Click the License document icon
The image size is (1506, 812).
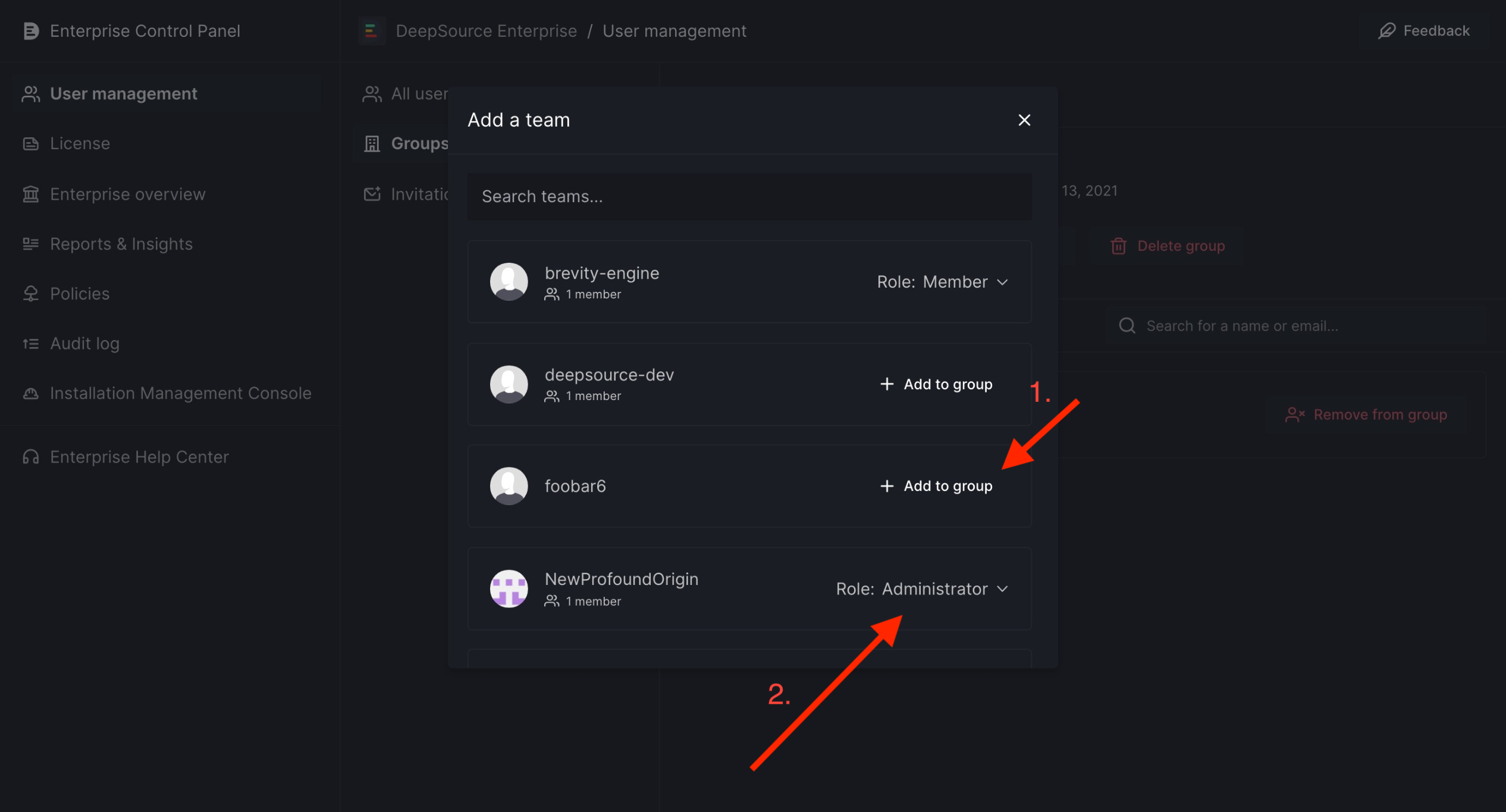pyautogui.click(x=31, y=143)
